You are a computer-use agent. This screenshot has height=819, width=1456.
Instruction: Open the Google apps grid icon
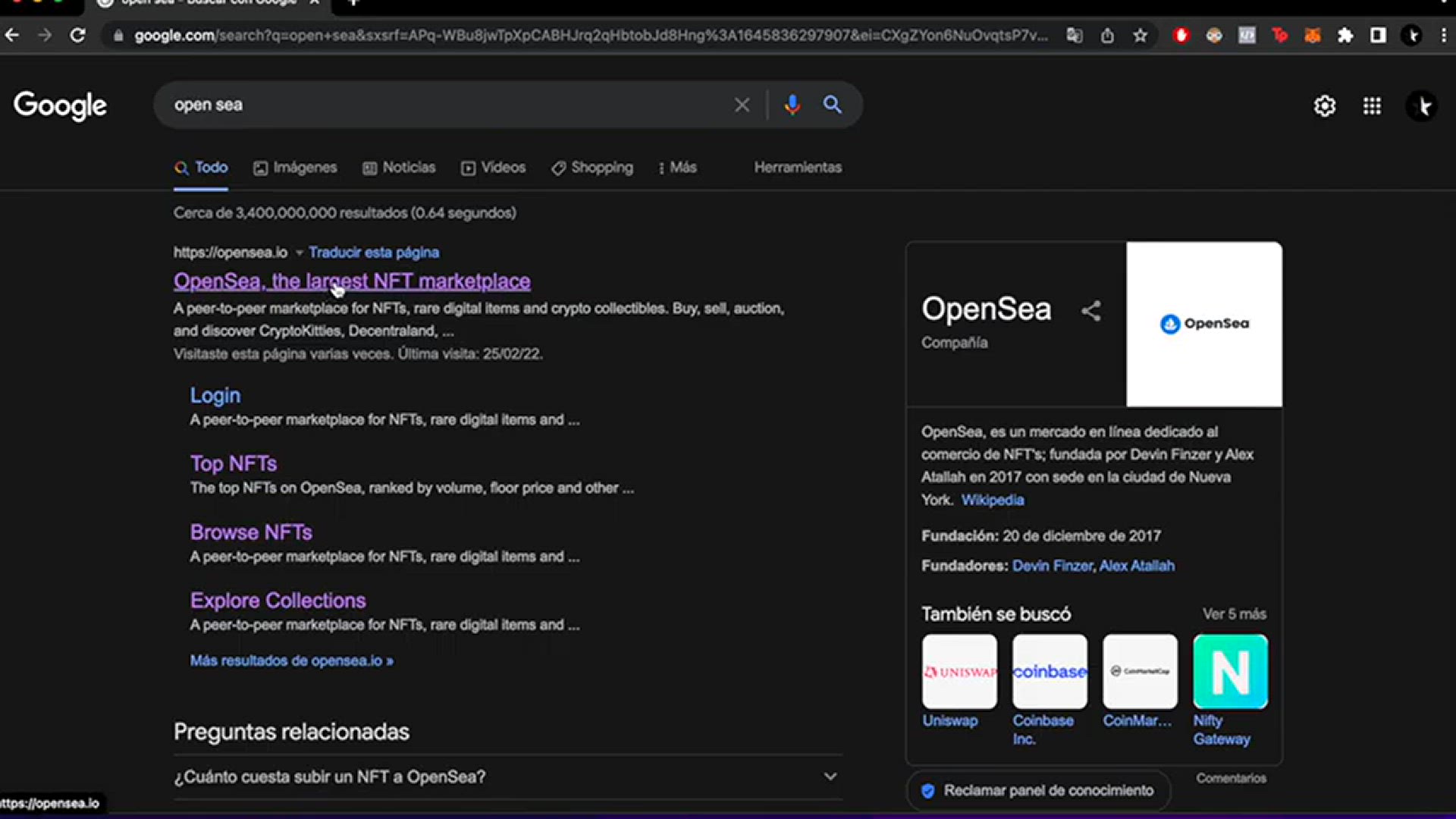(1372, 106)
